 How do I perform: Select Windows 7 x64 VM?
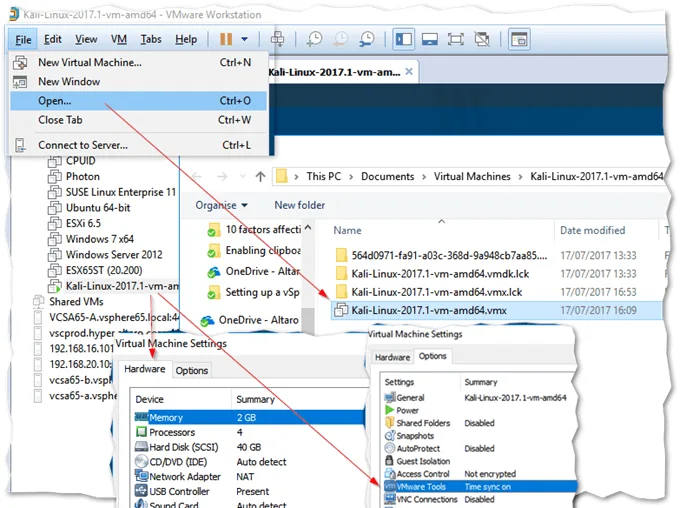click(x=100, y=239)
